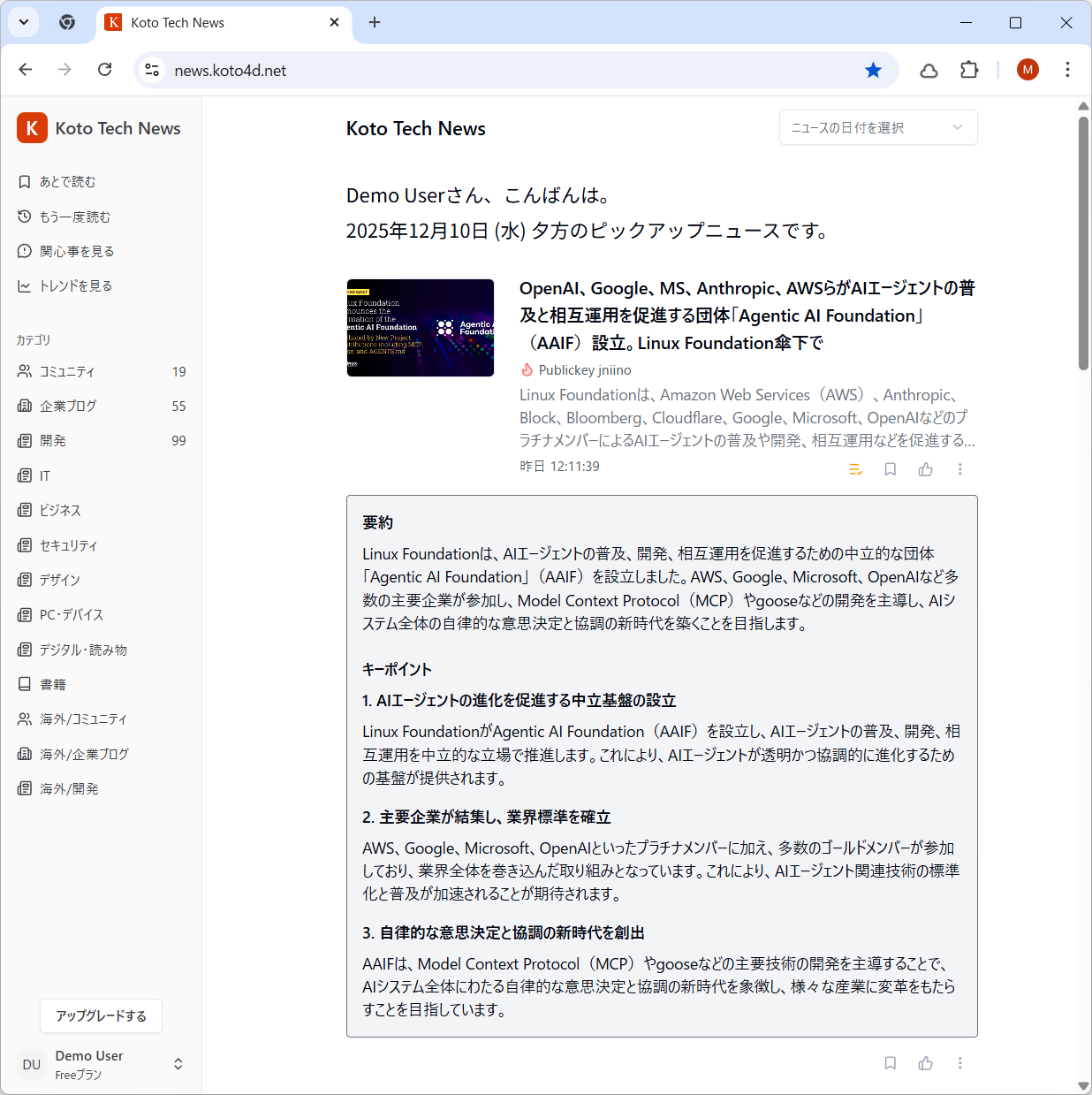This screenshot has width=1092, height=1095.
Task: Like the Agentic AI Foundation article
Action: tap(925, 469)
